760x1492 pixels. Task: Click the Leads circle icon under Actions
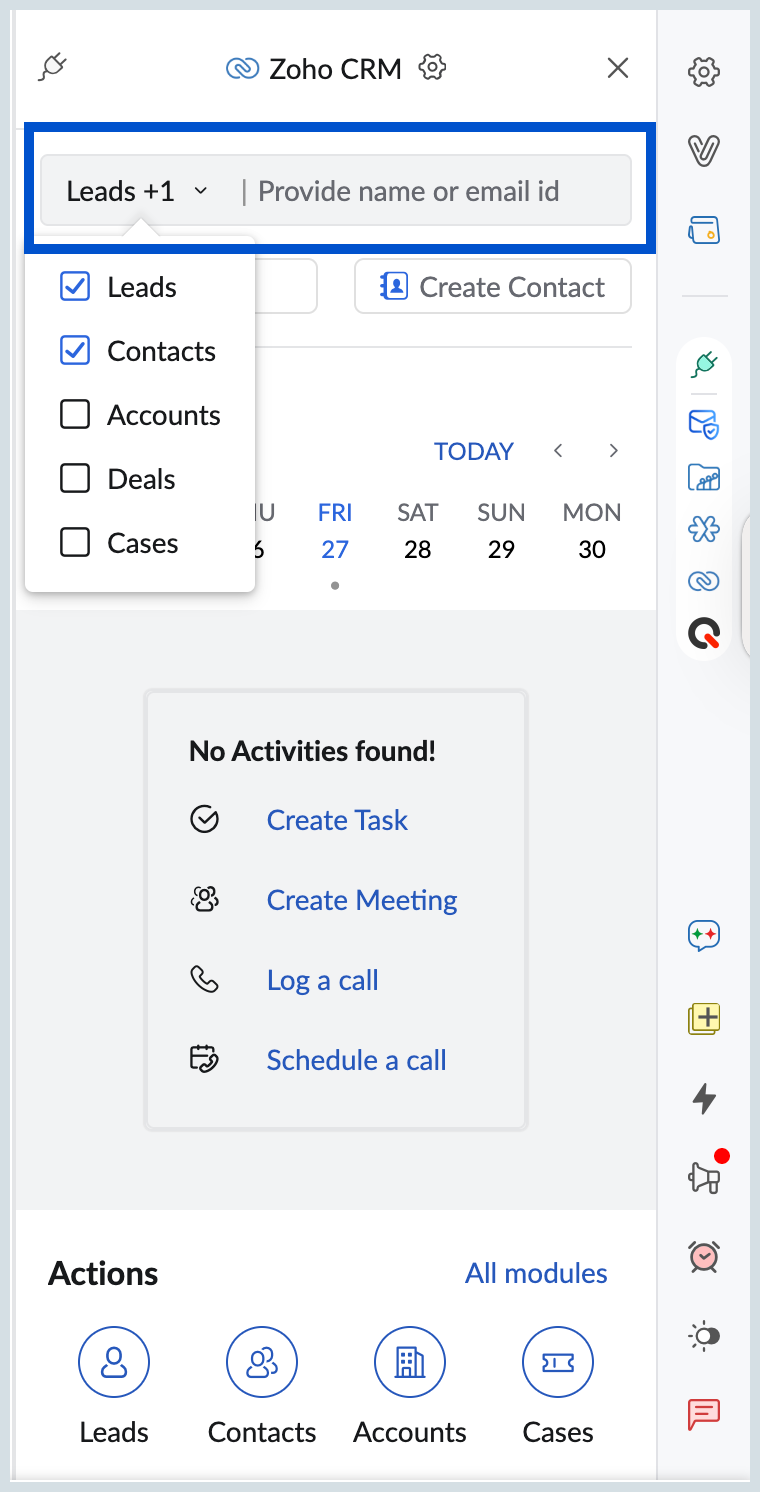114,1362
